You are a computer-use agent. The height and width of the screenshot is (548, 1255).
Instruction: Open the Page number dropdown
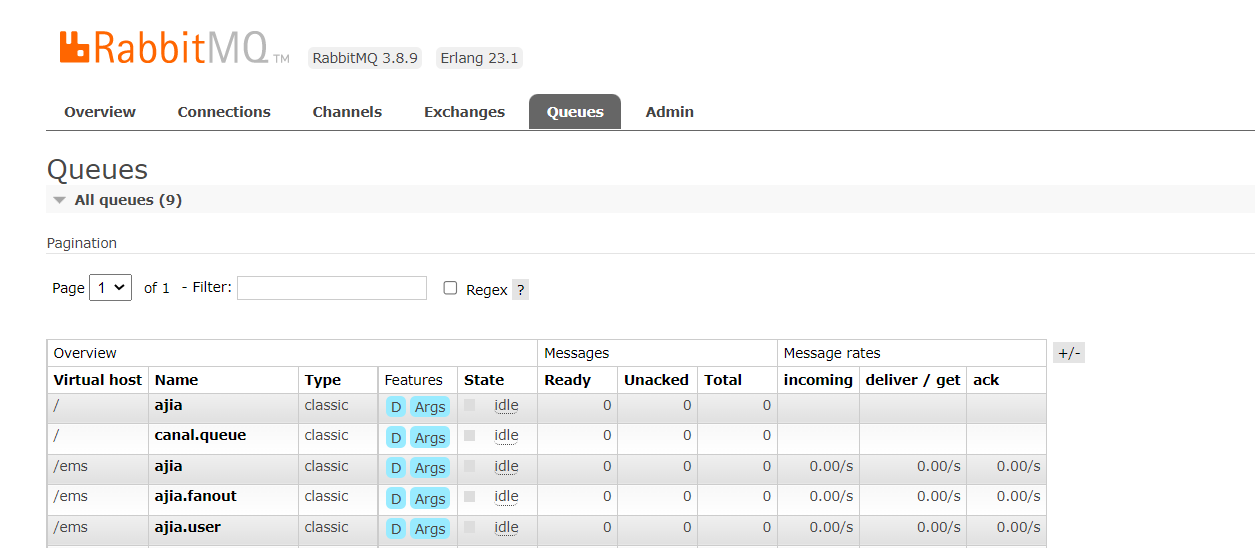click(110, 288)
